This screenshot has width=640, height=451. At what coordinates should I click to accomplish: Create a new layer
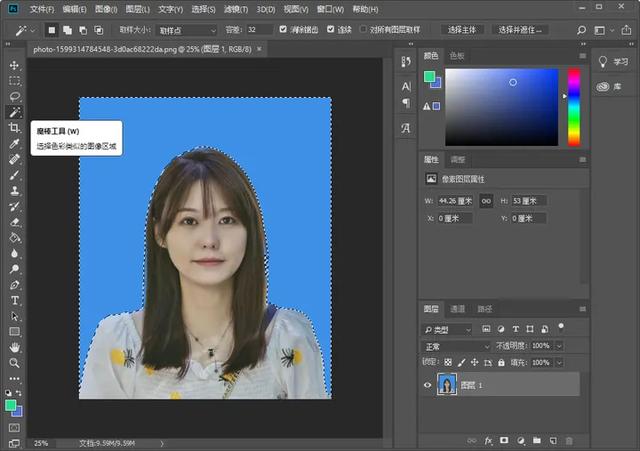pyautogui.click(x=553, y=440)
